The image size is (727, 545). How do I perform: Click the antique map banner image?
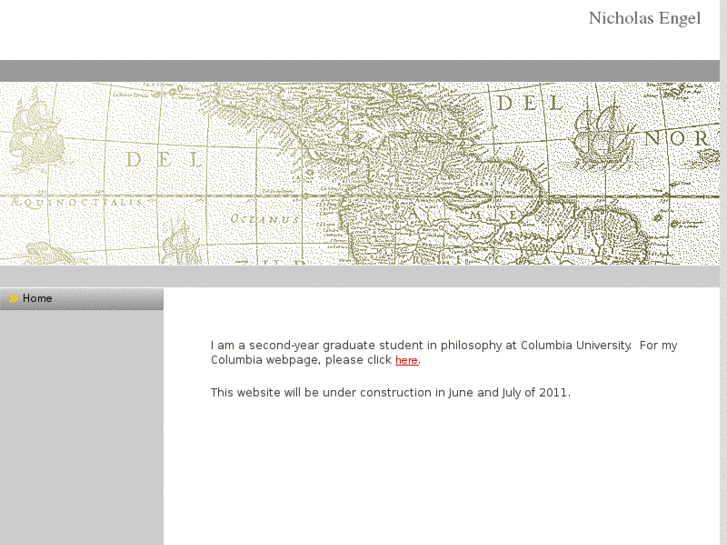point(360,174)
